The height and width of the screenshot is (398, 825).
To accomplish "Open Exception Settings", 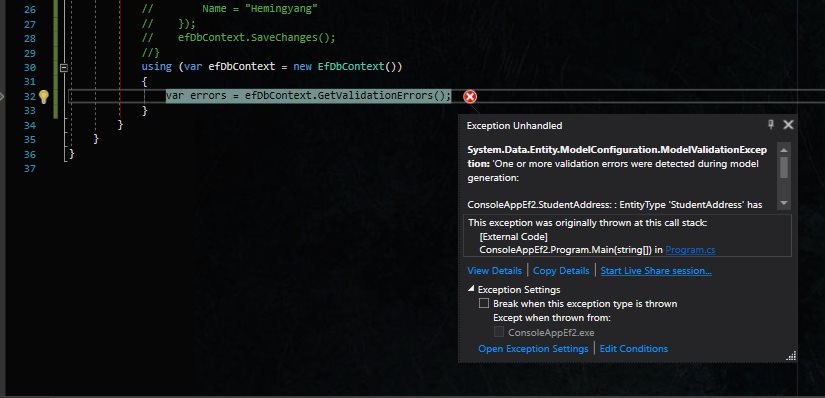I will coord(533,349).
